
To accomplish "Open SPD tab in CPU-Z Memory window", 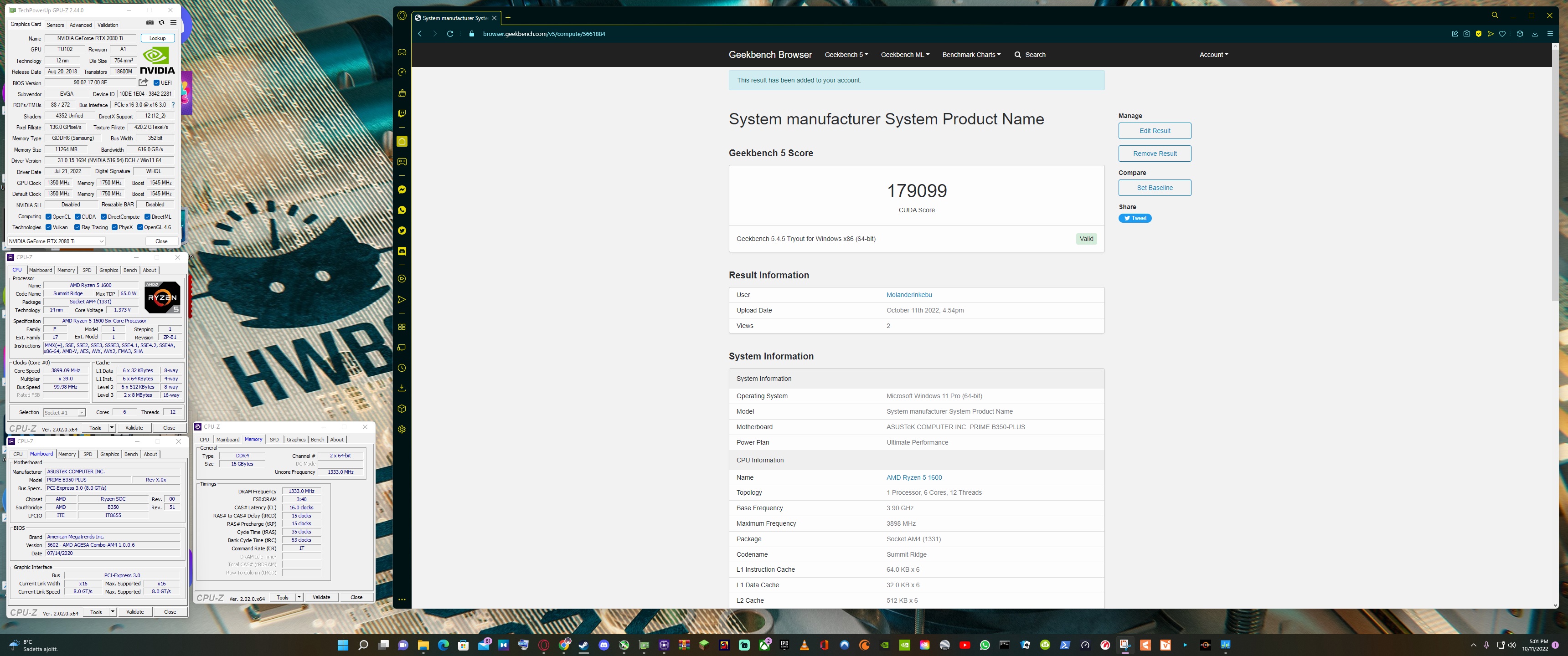I will click(274, 439).
